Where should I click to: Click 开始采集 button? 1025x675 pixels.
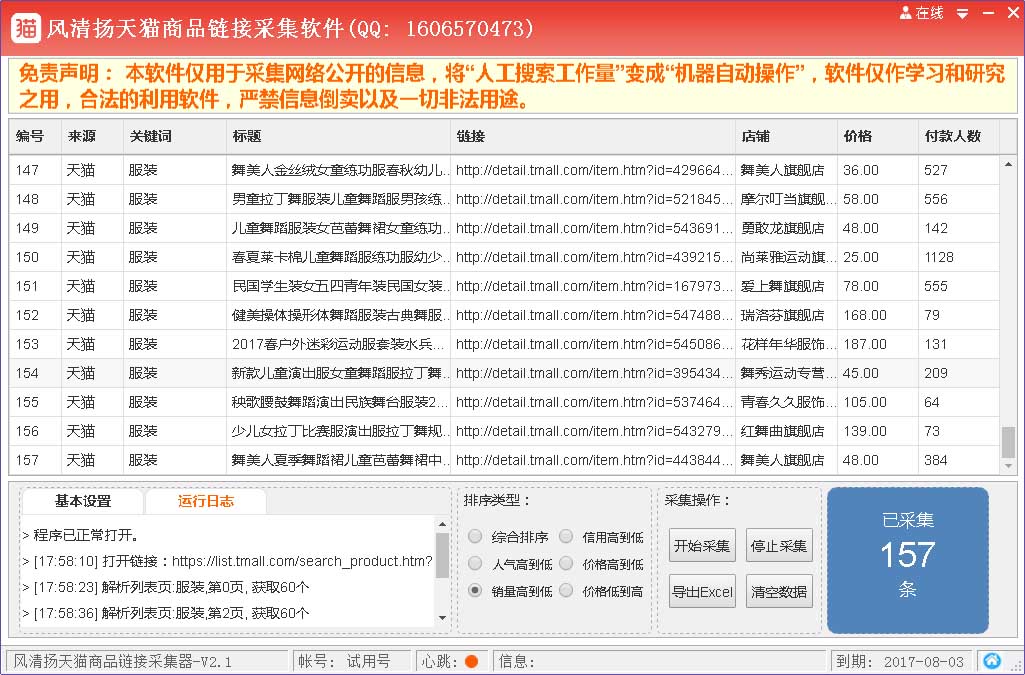(702, 546)
